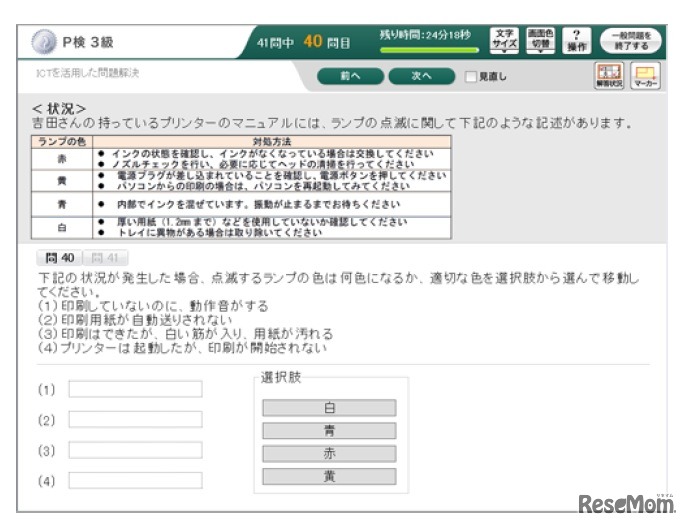Image resolution: width=689 pixels, height=527 pixels.
Task: Select the 黄 choice option
Action: (329, 476)
